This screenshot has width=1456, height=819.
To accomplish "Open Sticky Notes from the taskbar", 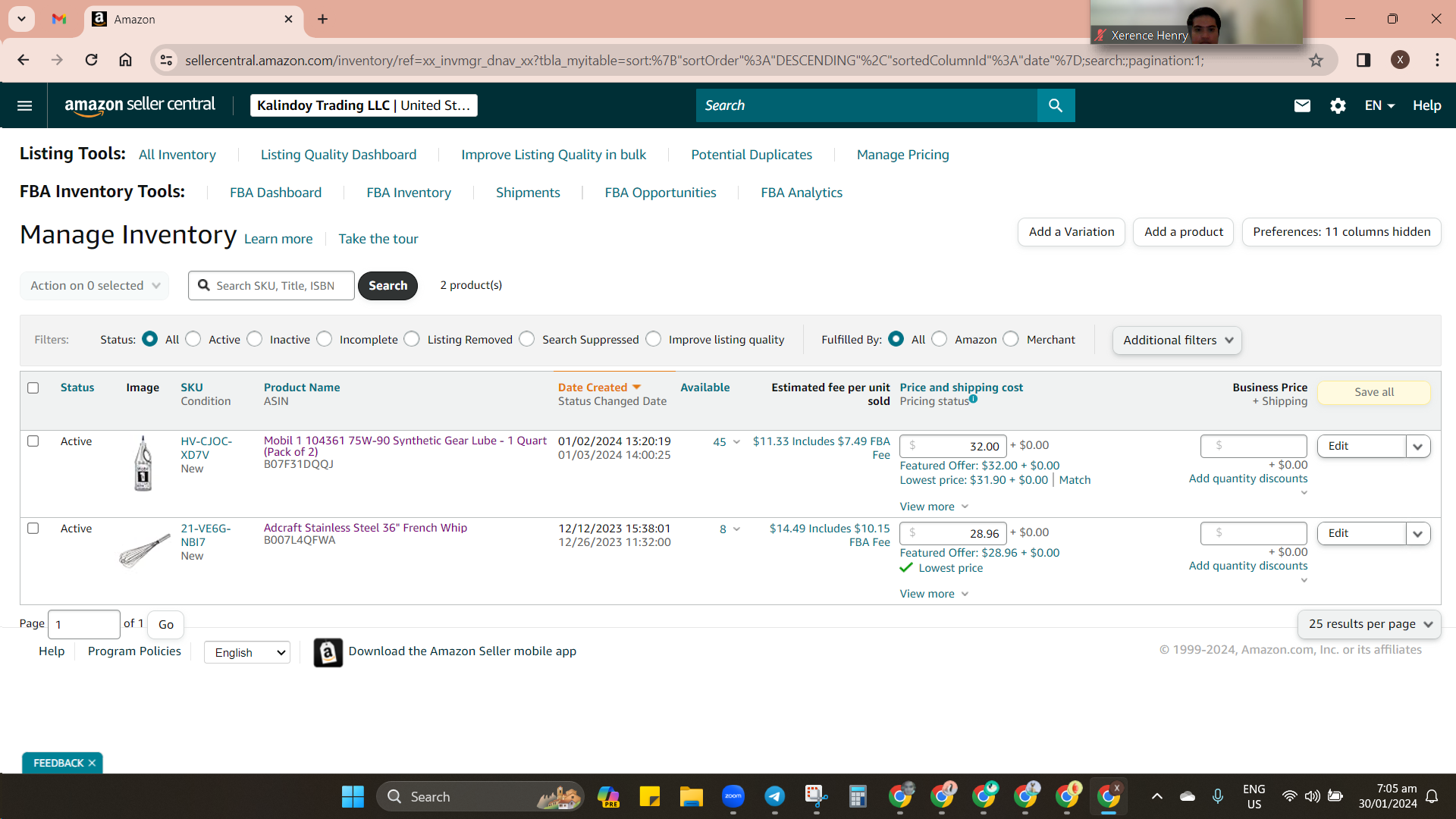I will coord(649,796).
